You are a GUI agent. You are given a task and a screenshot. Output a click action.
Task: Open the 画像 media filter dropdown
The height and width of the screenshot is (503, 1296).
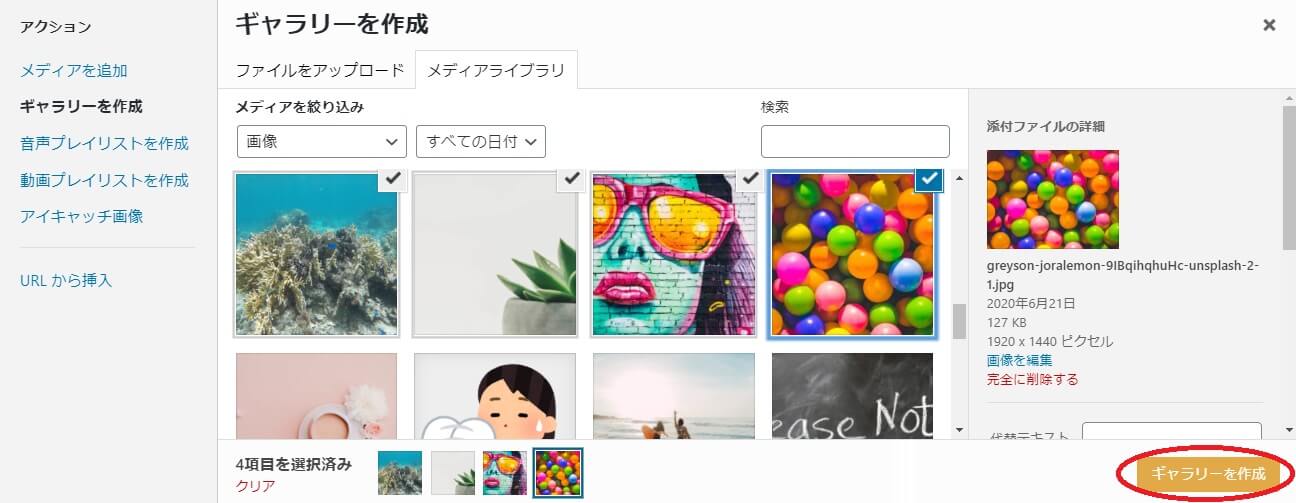click(x=322, y=141)
